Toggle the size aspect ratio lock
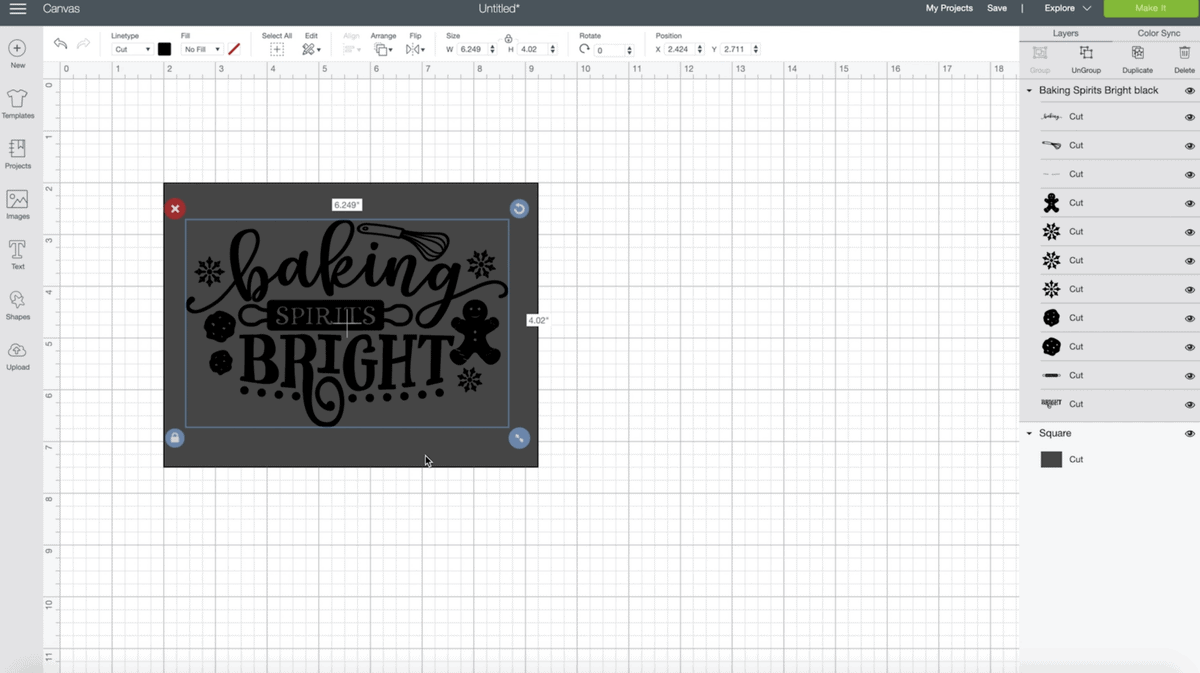Screen dimensions: 1200x673 (x=508, y=38)
